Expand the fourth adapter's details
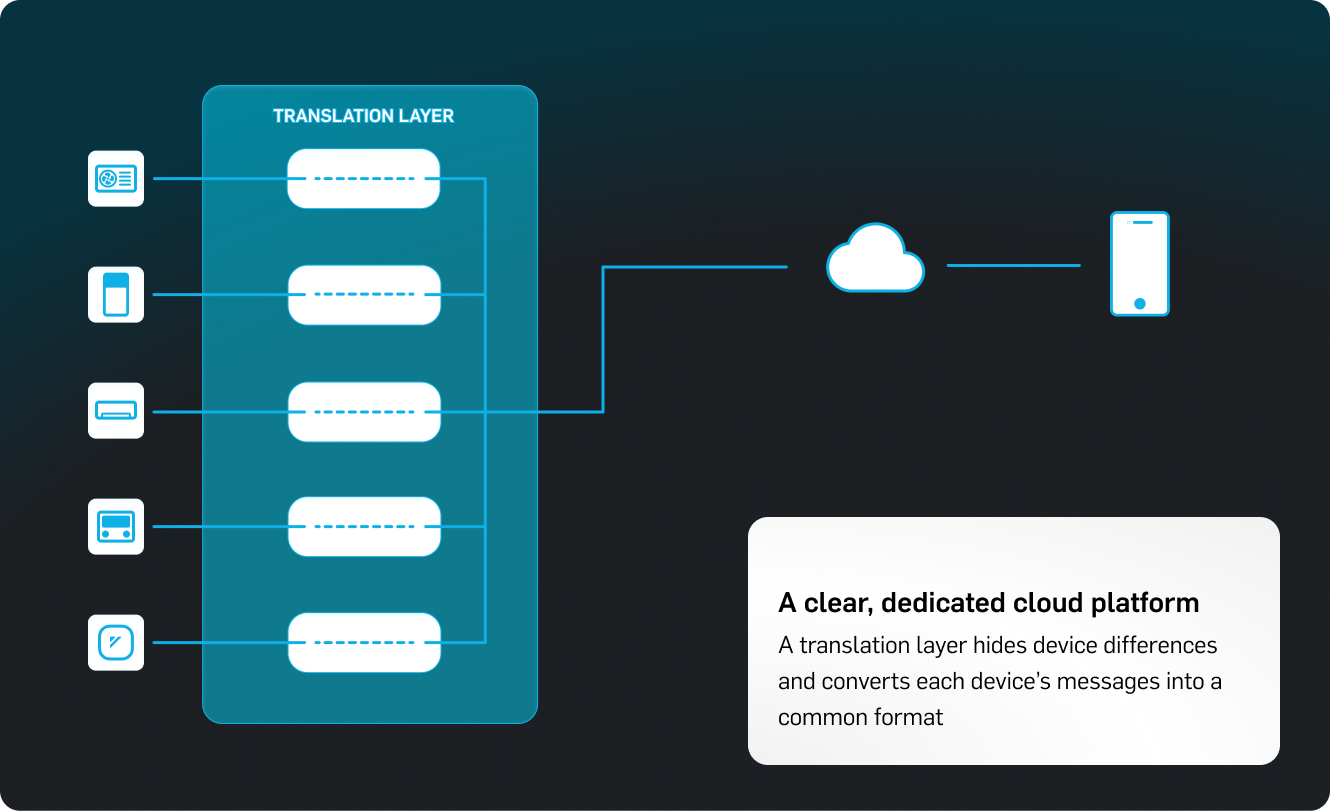This screenshot has height=811, width=1330. point(363,527)
